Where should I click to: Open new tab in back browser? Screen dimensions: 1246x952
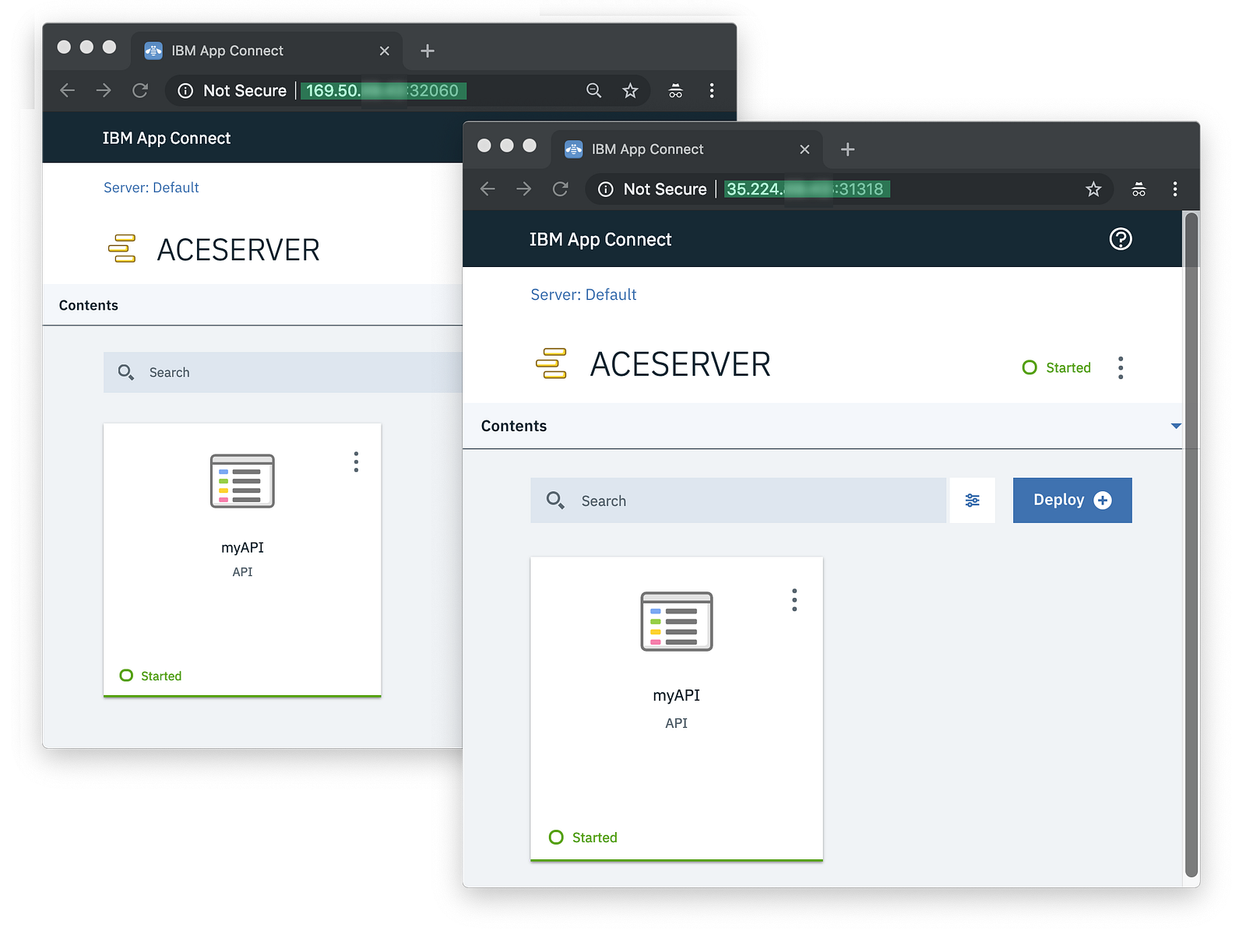[428, 51]
